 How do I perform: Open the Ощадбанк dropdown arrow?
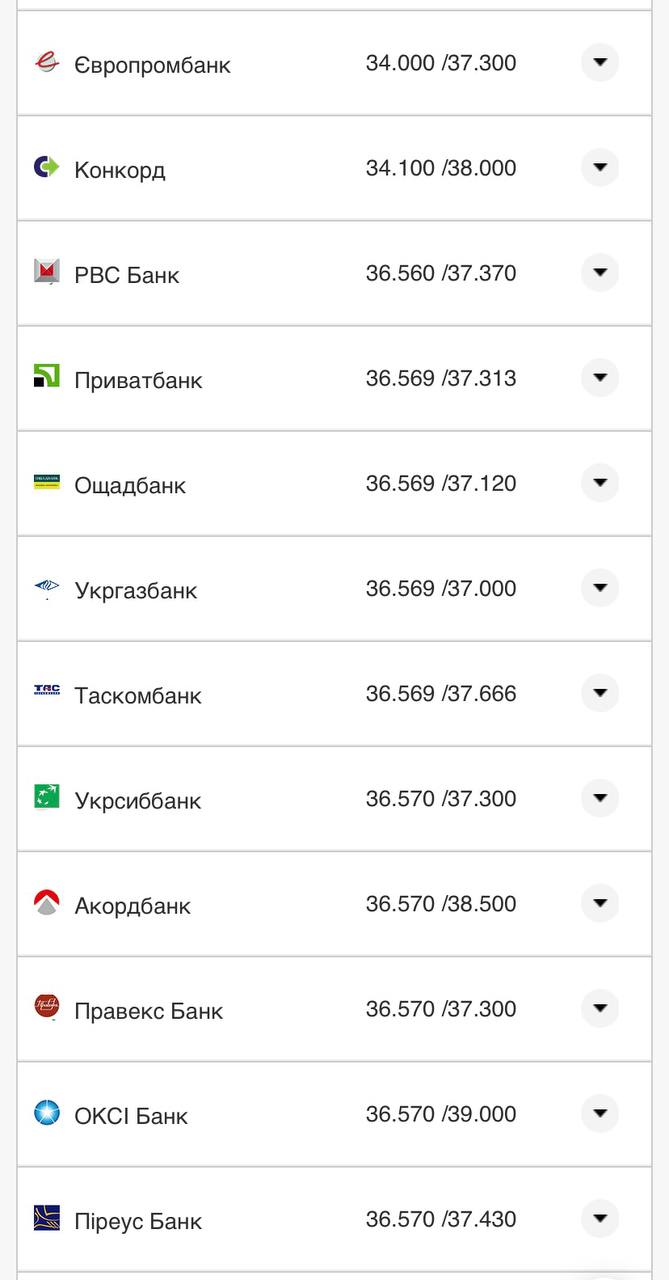pyautogui.click(x=600, y=483)
